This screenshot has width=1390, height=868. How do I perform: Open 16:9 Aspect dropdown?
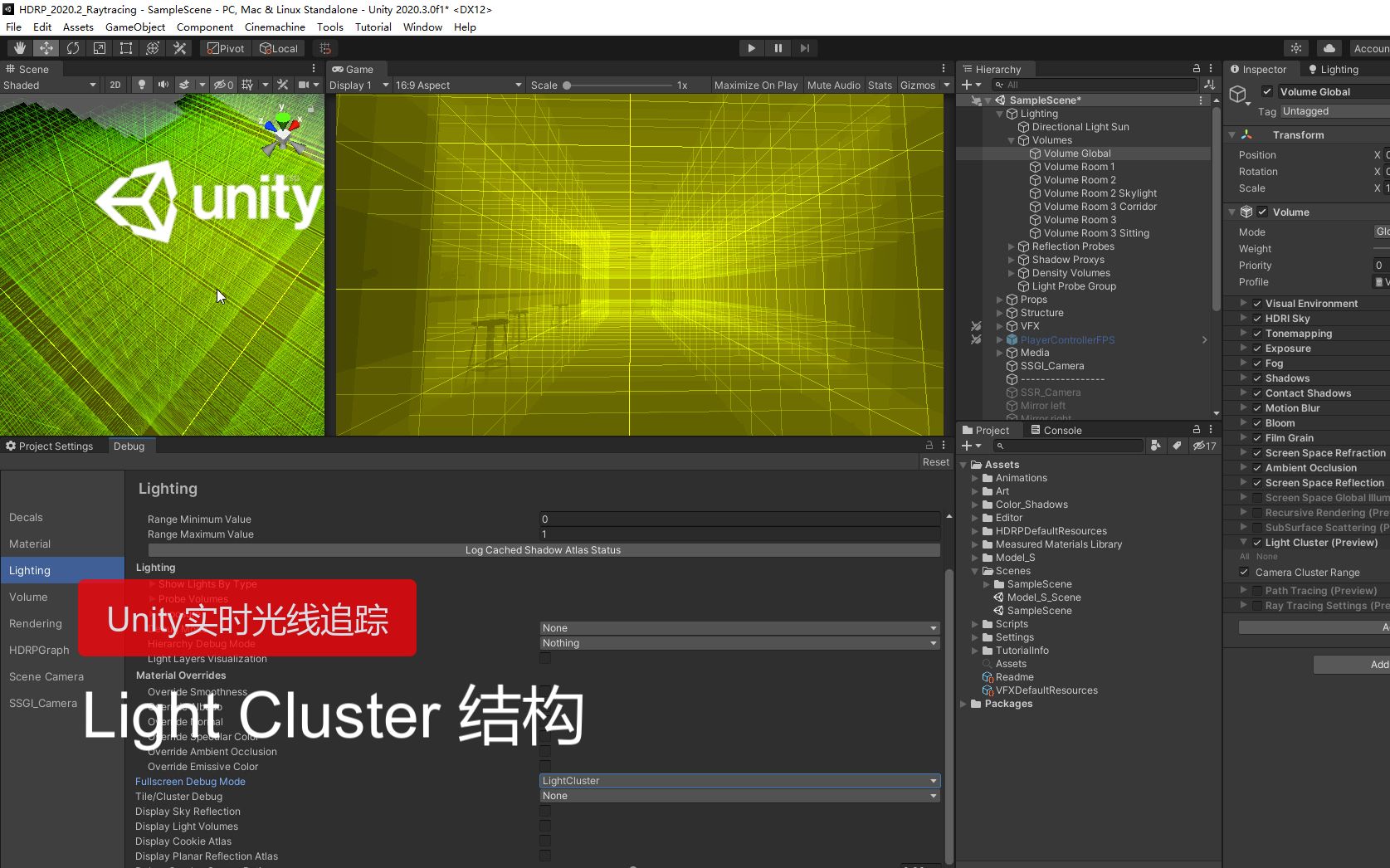click(x=459, y=85)
